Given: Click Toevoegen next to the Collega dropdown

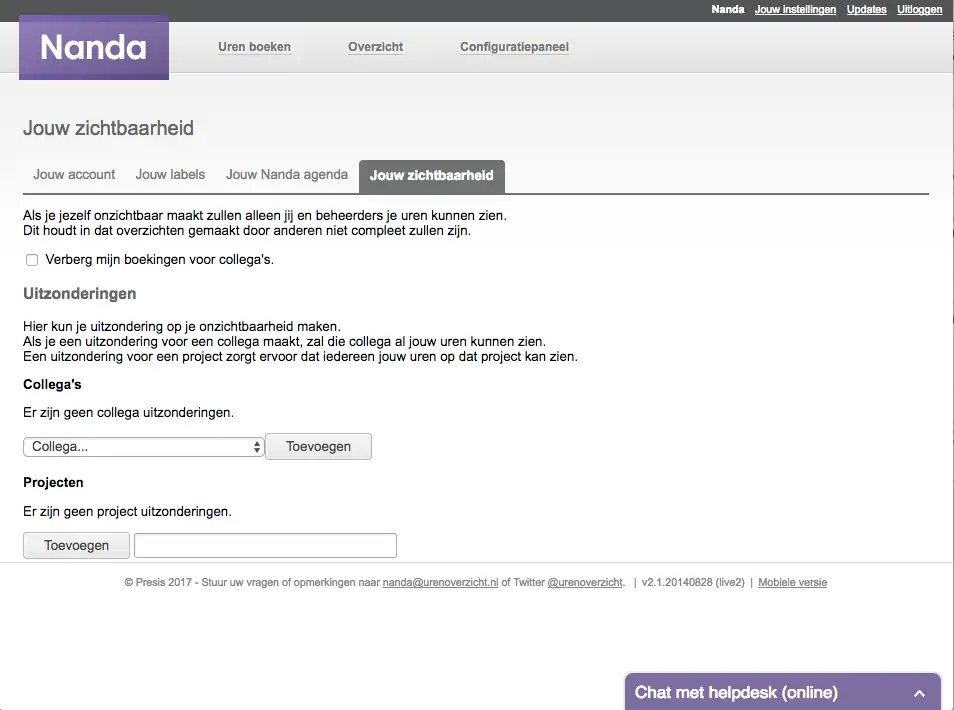Looking at the screenshot, I should 318,447.
